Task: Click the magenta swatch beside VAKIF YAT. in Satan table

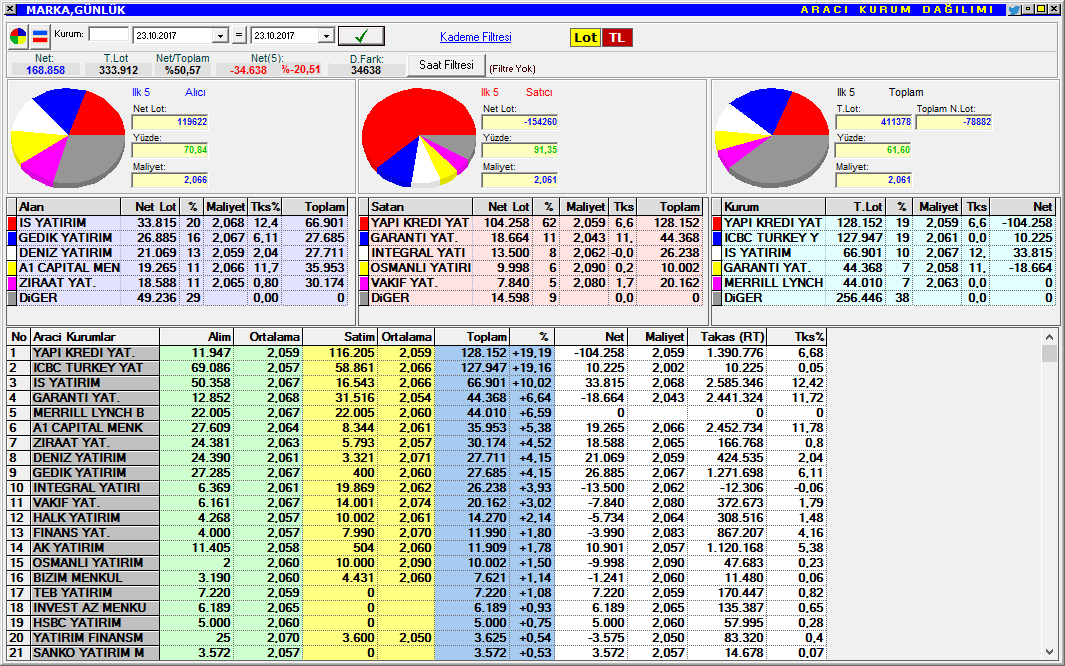Action: pyautogui.click(x=363, y=282)
